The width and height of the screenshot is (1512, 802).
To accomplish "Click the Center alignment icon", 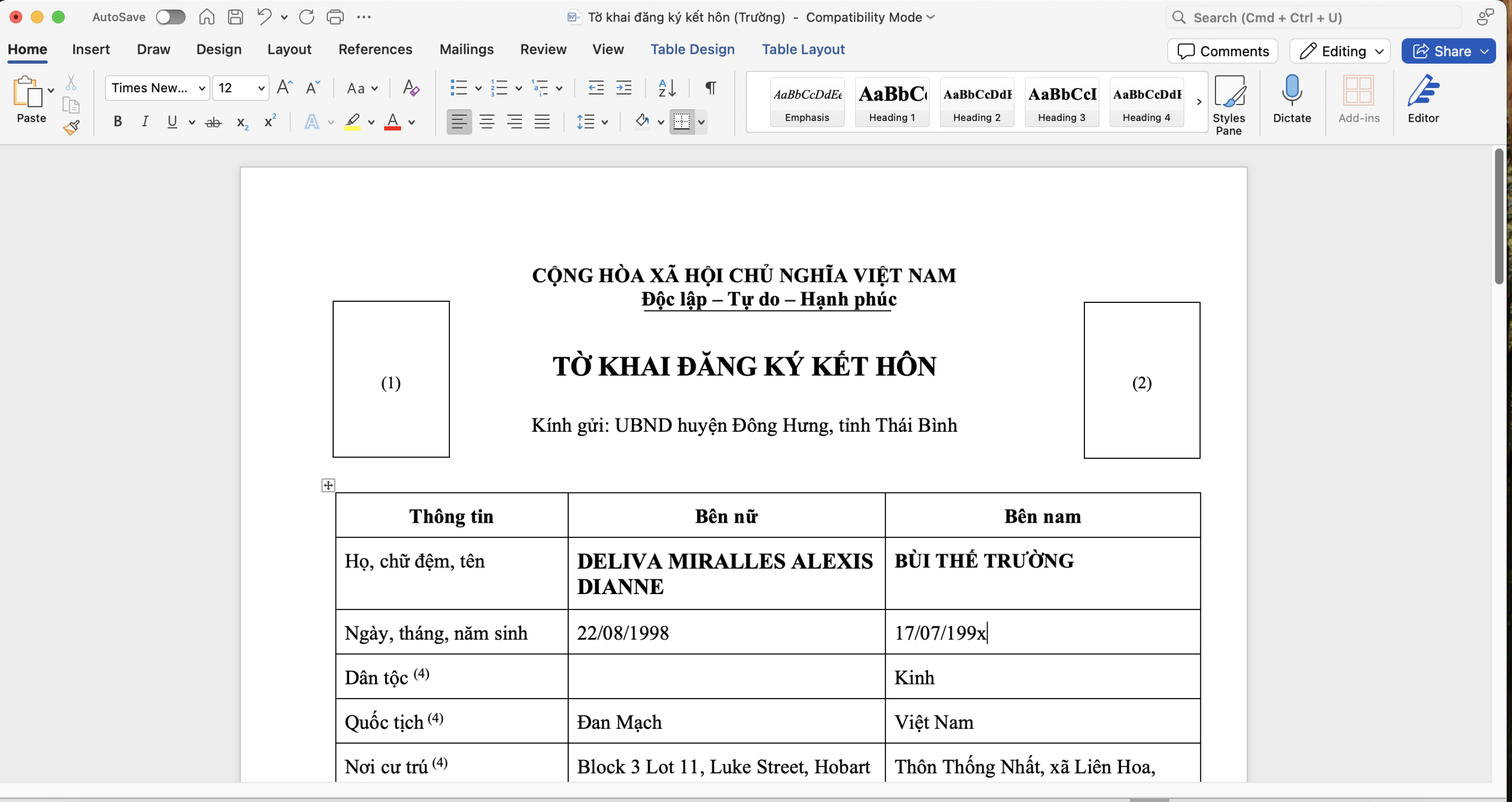I will tap(487, 122).
